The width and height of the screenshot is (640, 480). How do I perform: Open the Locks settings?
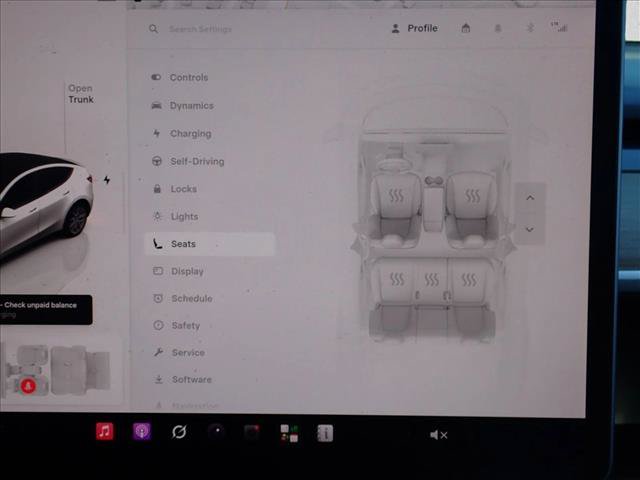[x=175, y=189]
